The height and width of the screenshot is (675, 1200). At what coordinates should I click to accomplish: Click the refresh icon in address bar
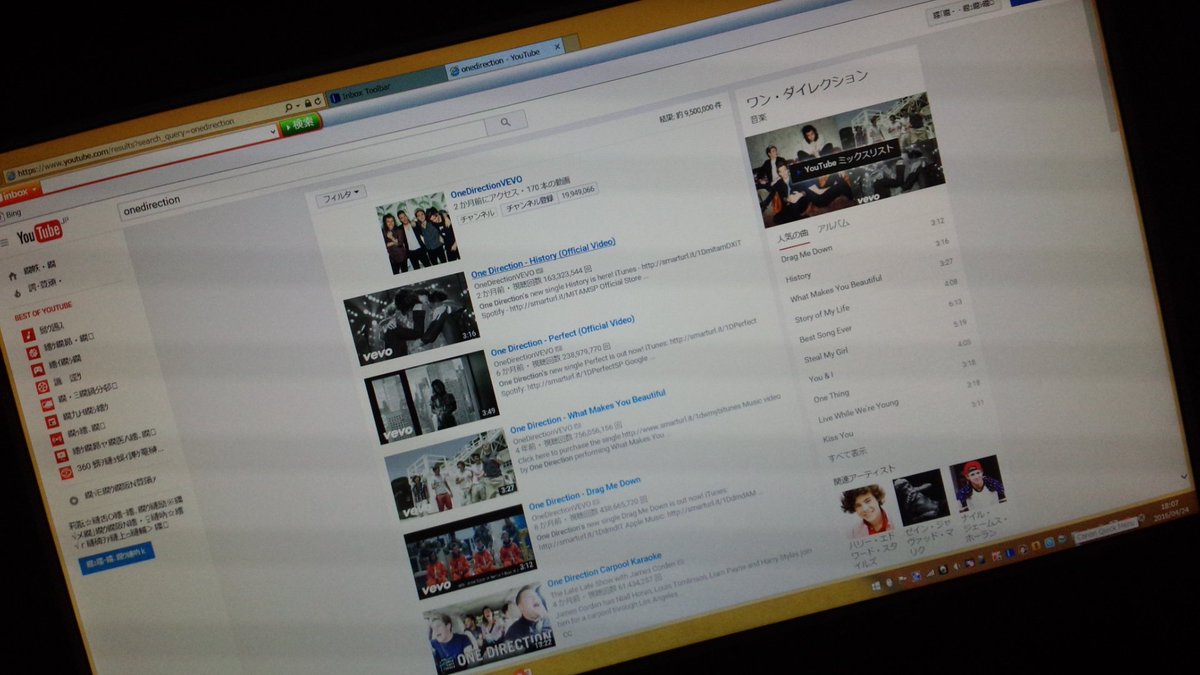pyautogui.click(x=318, y=100)
